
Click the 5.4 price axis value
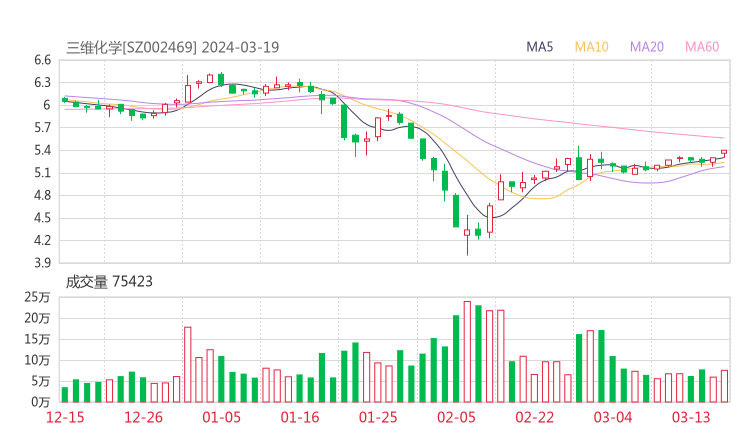[42, 150]
